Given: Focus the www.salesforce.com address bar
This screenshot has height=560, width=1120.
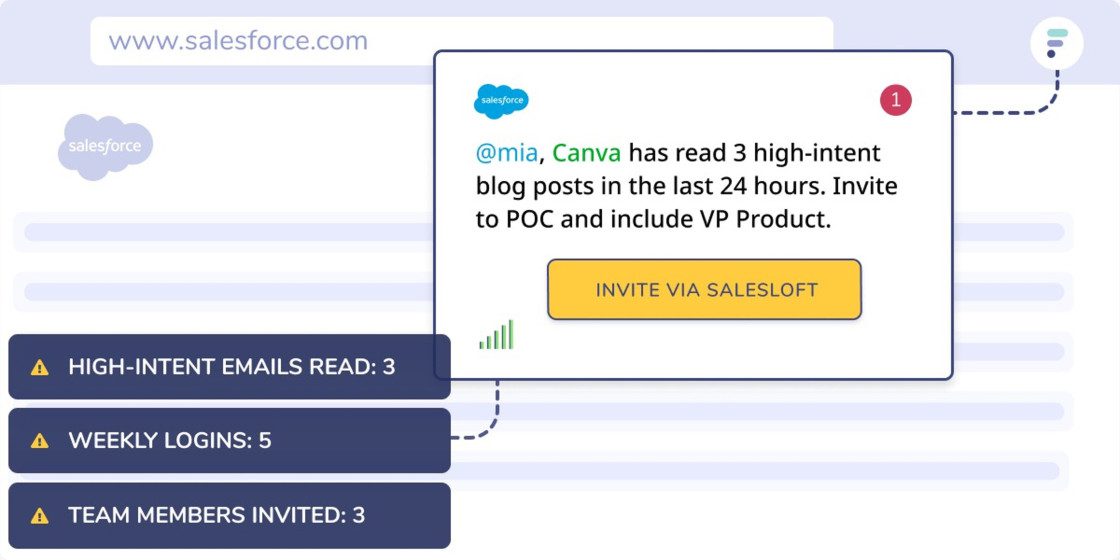Looking at the screenshot, I should [460, 42].
